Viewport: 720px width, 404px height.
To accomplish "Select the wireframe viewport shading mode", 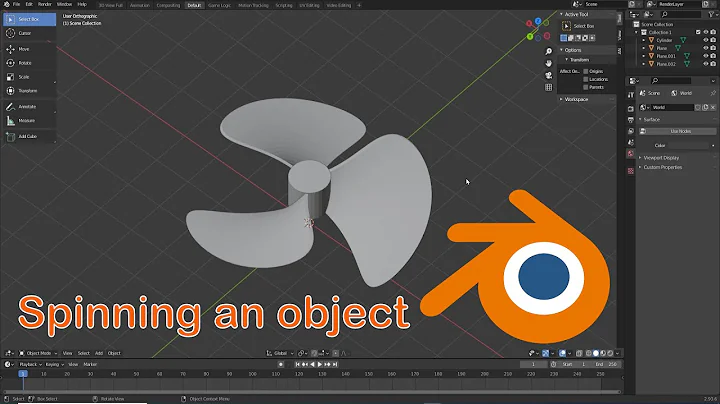I will point(588,353).
